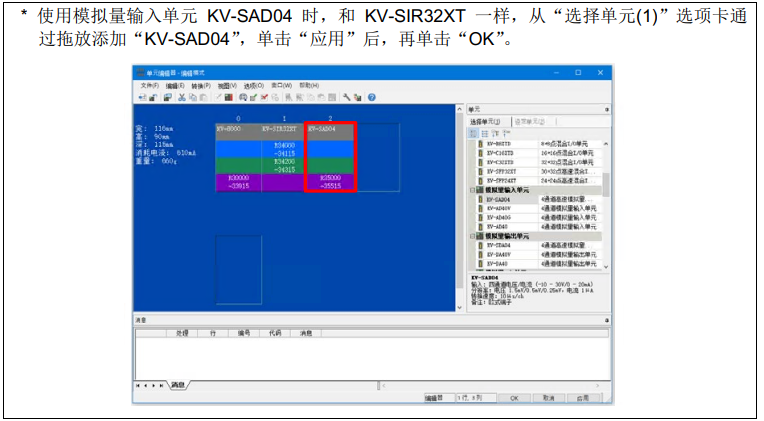Select KV-AD40V in the unit list
This screenshot has height=421, width=764.
point(498,209)
